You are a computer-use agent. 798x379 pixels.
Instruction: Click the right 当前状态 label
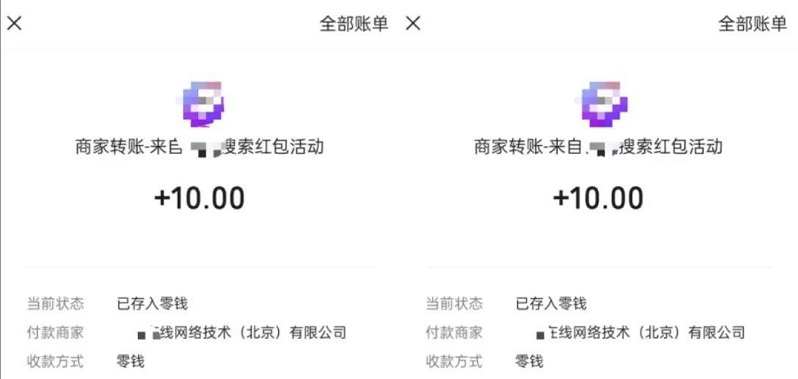tap(454, 304)
